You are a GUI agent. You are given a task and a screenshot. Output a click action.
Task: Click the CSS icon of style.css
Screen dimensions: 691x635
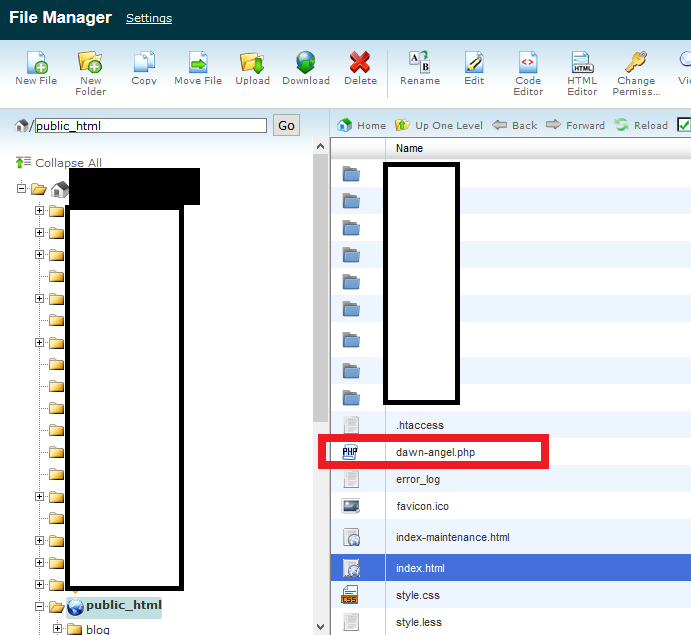click(350, 595)
